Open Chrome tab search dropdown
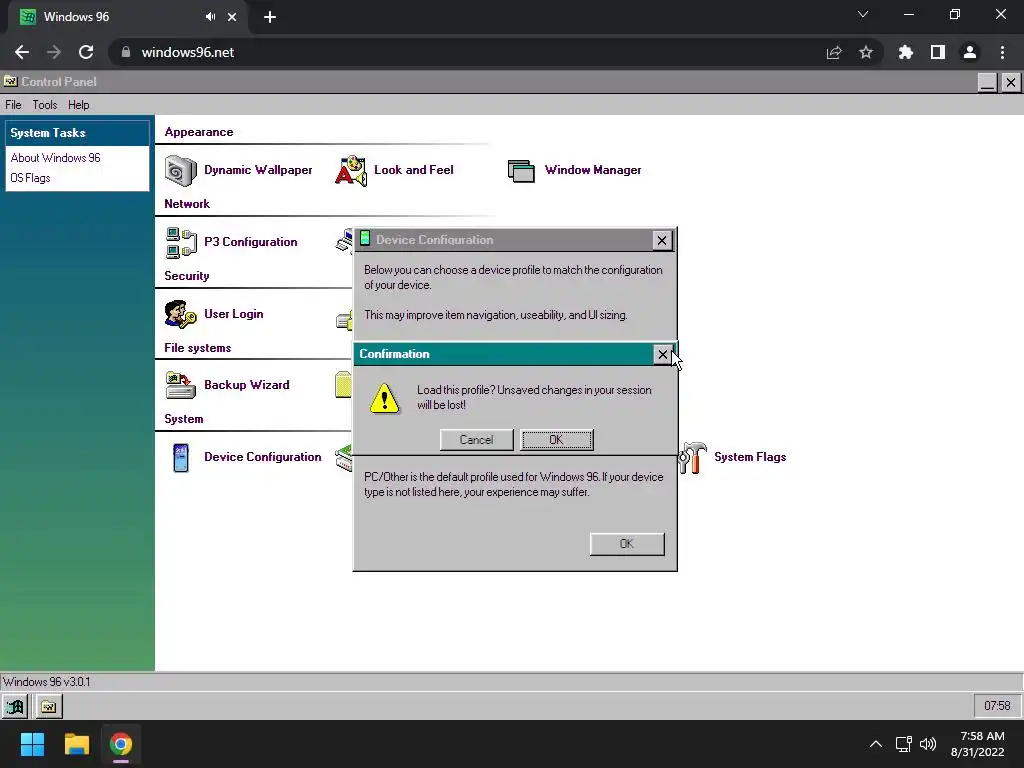This screenshot has height=768, width=1024. 863,14
